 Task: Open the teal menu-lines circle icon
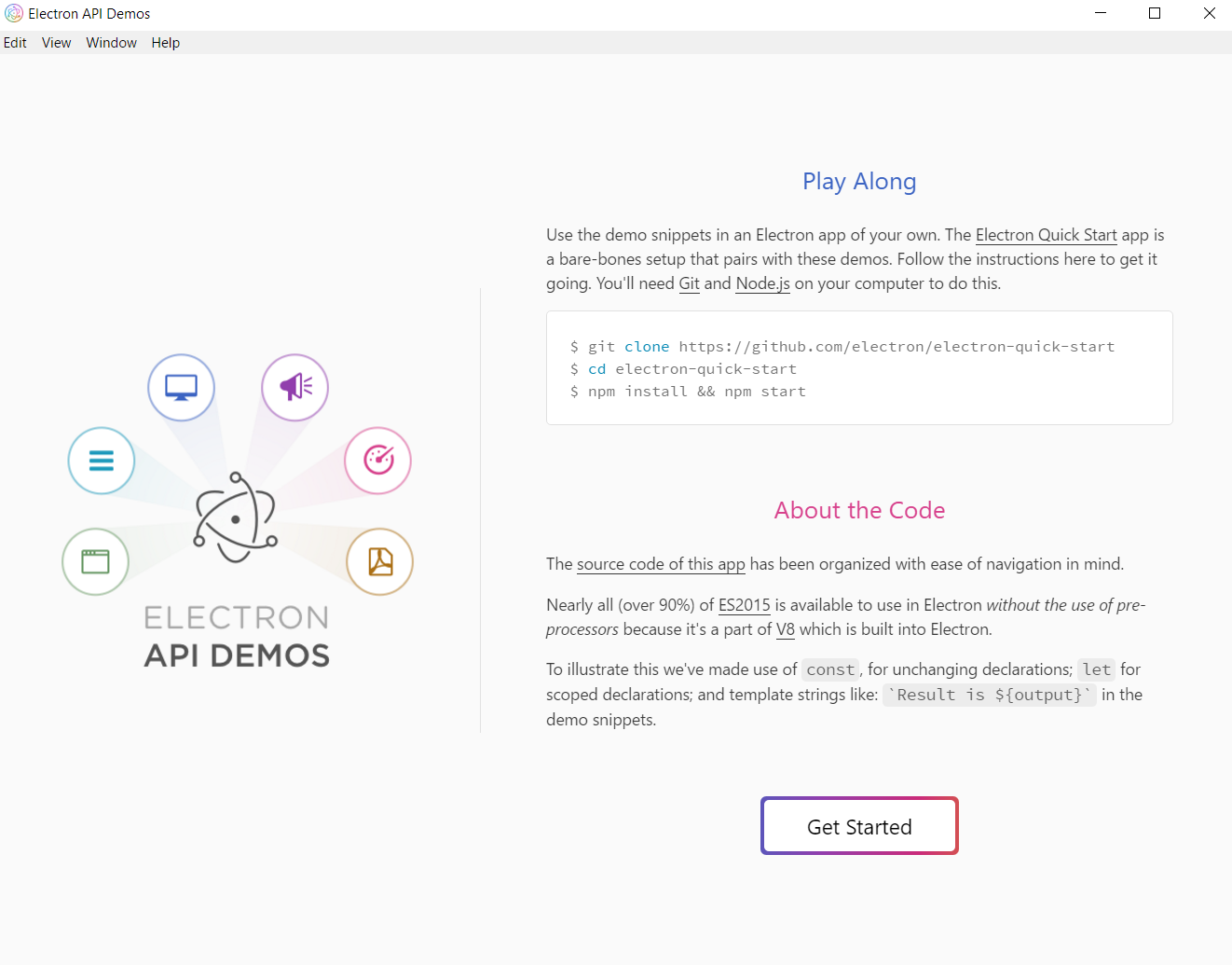point(101,461)
